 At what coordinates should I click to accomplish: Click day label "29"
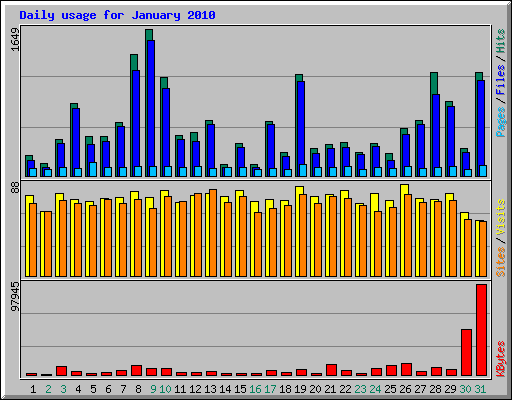450,389
